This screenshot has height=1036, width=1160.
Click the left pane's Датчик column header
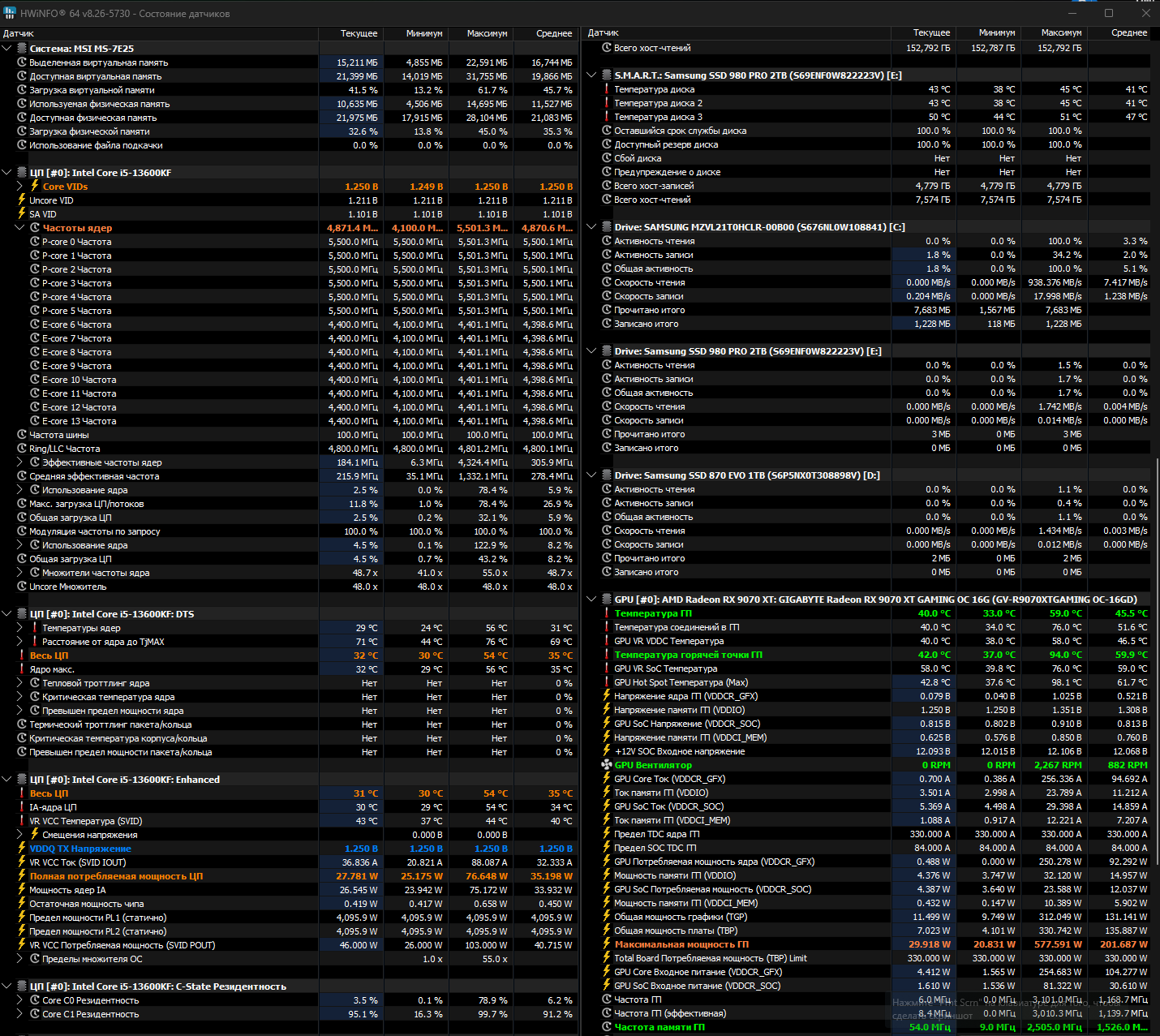[159, 33]
